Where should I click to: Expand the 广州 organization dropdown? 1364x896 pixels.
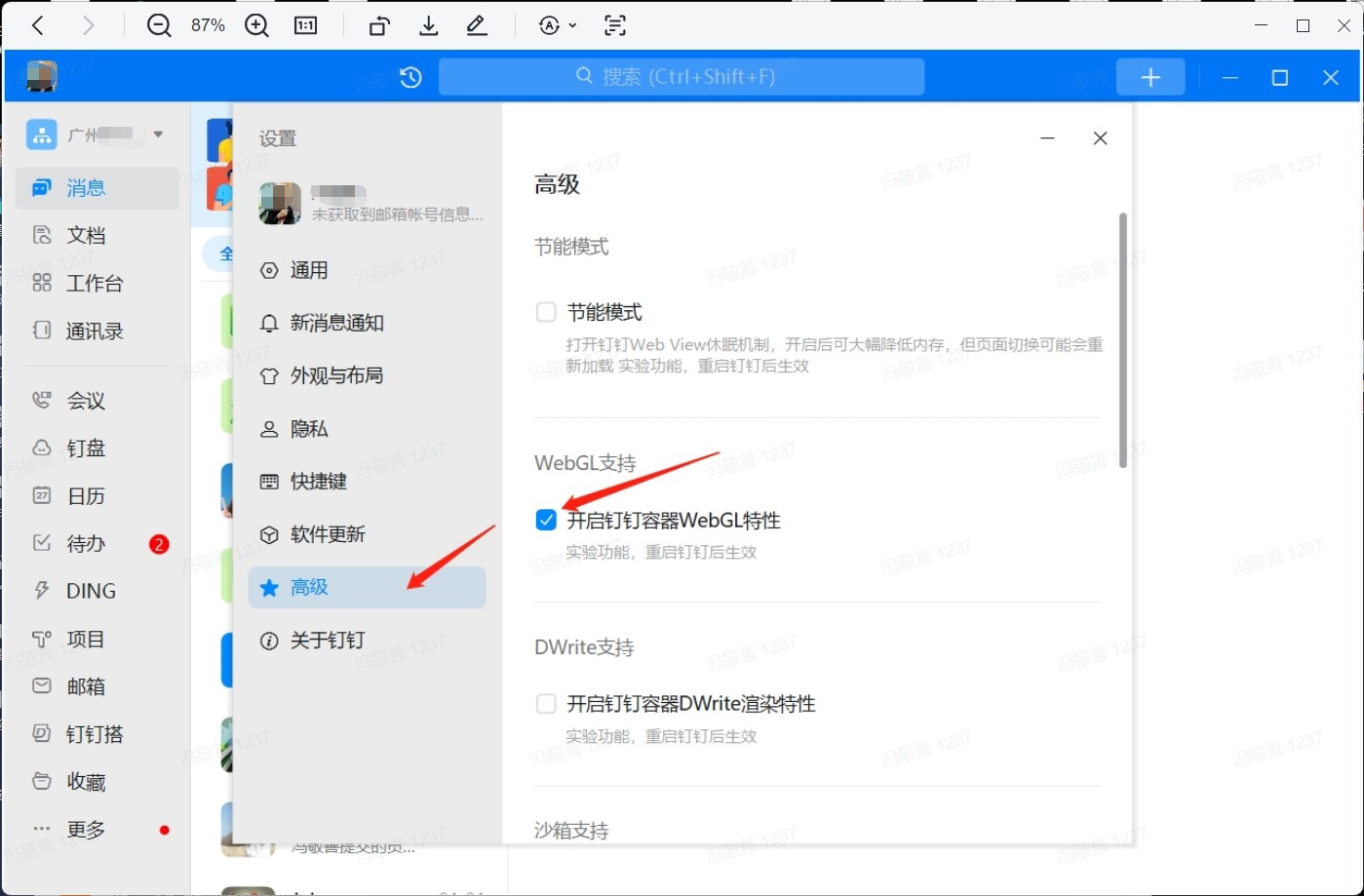[x=158, y=135]
